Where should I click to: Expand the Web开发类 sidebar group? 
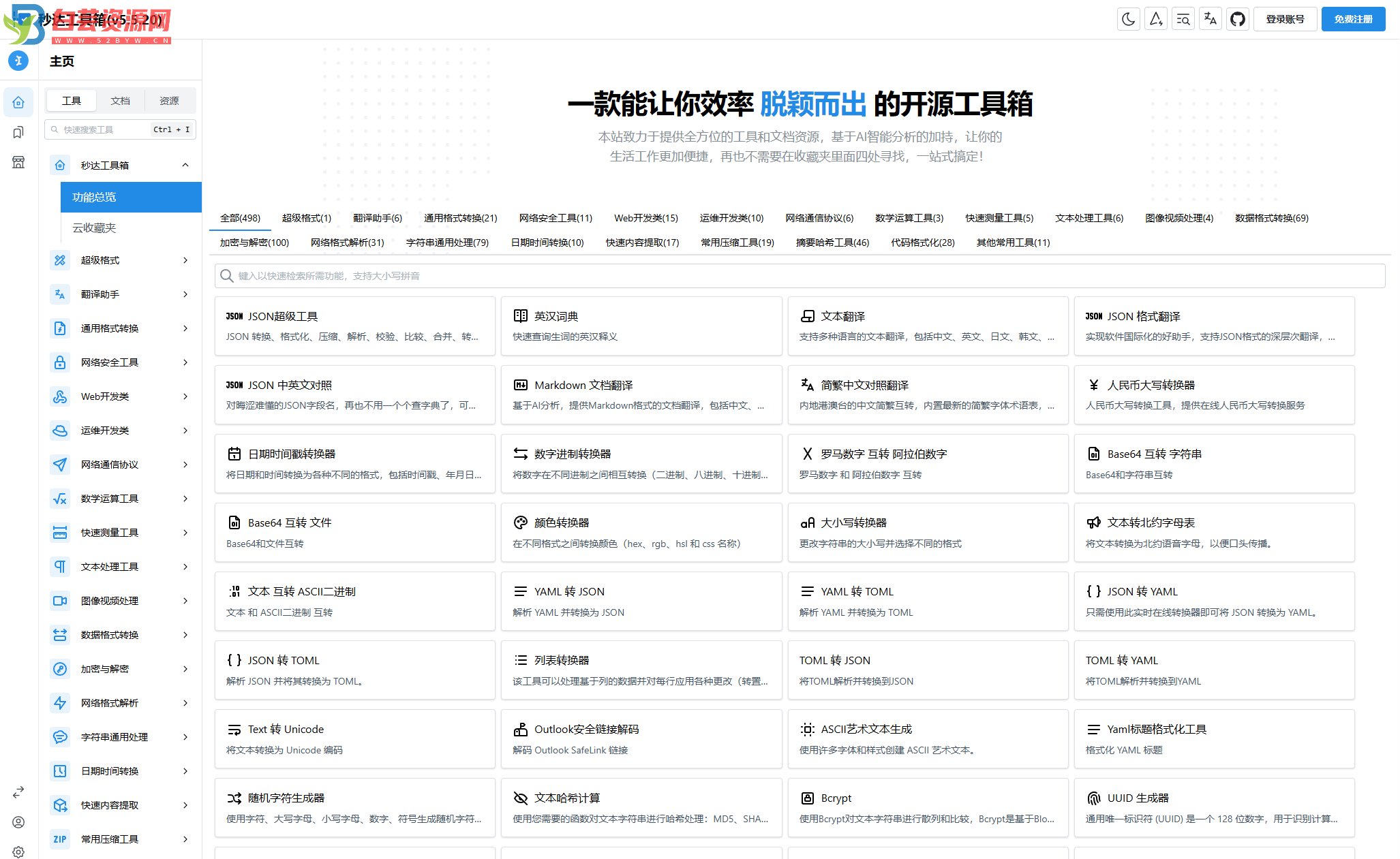pos(120,396)
